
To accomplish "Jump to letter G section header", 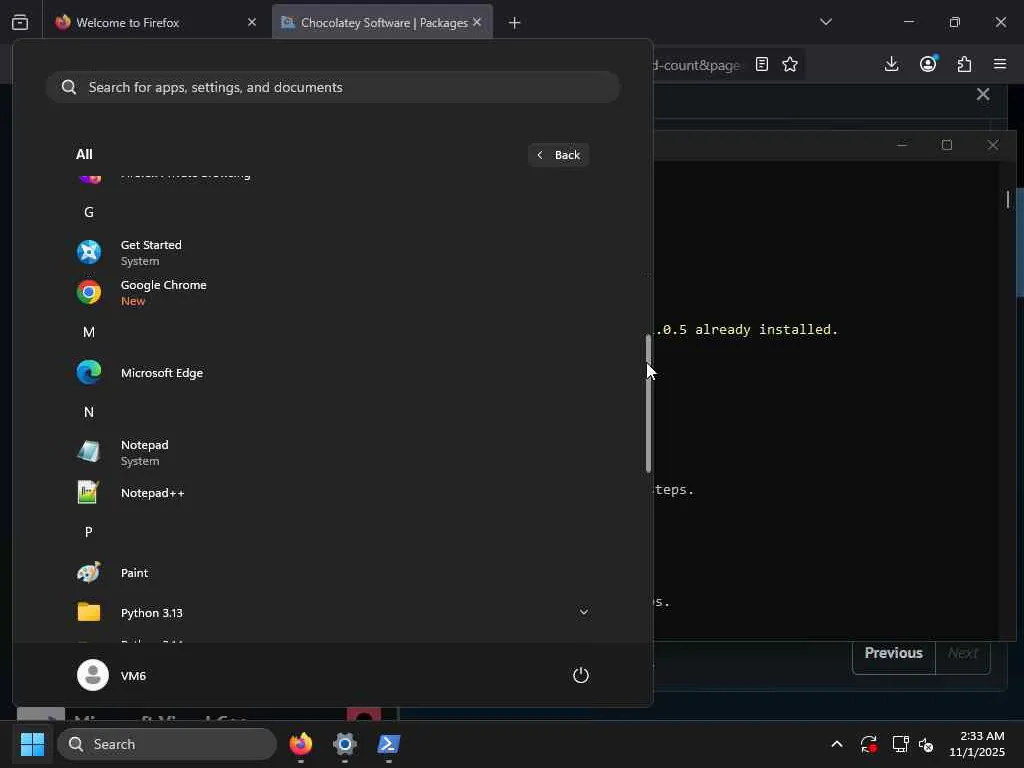I will 89,212.
